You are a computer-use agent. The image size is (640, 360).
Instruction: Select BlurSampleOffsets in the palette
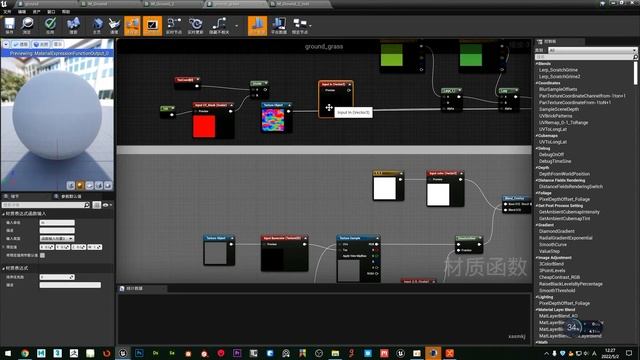coord(558,89)
